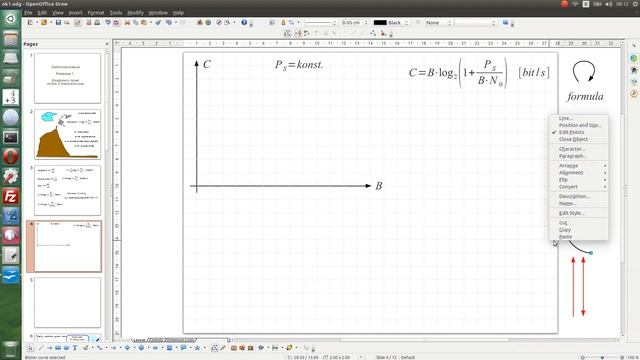Open the File menu
Viewport: 640px width, 360px height.
click(28, 13)
